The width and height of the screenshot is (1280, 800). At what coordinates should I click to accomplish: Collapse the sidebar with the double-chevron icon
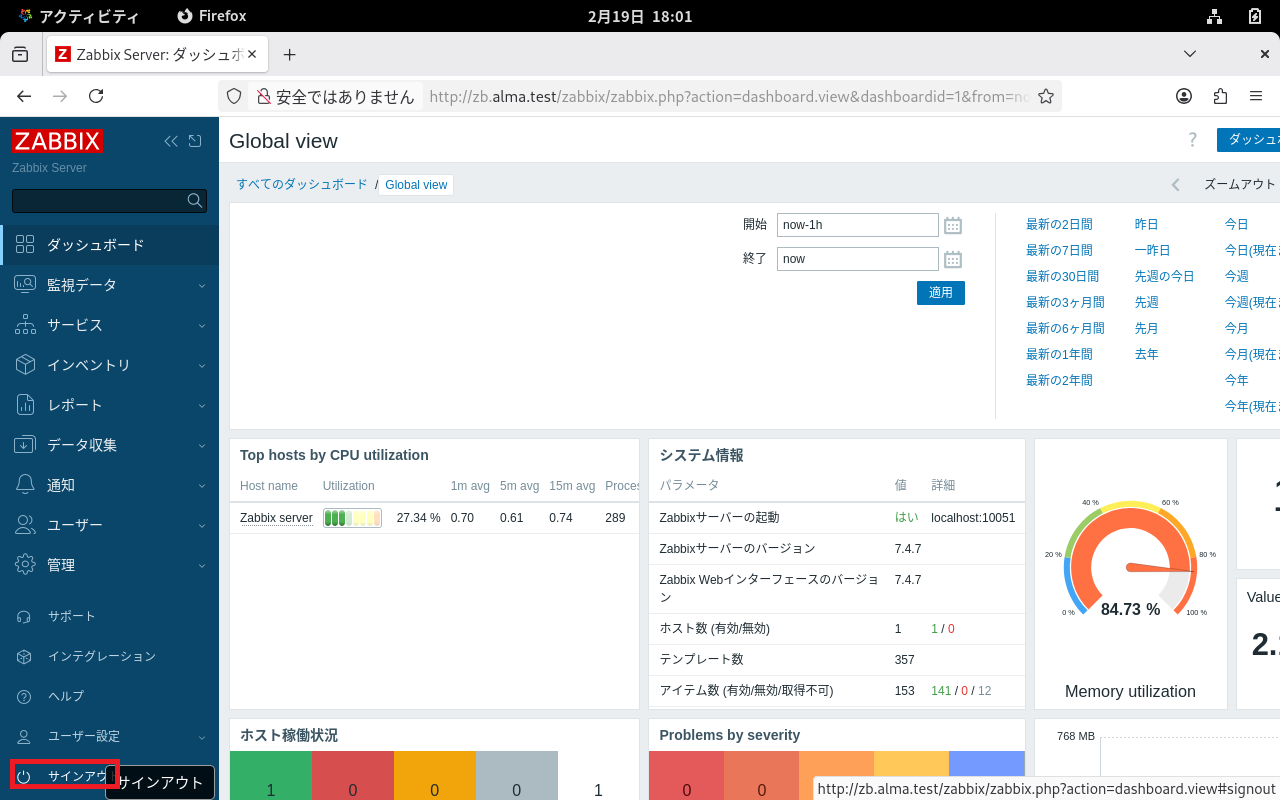click(x=171, y=141)
